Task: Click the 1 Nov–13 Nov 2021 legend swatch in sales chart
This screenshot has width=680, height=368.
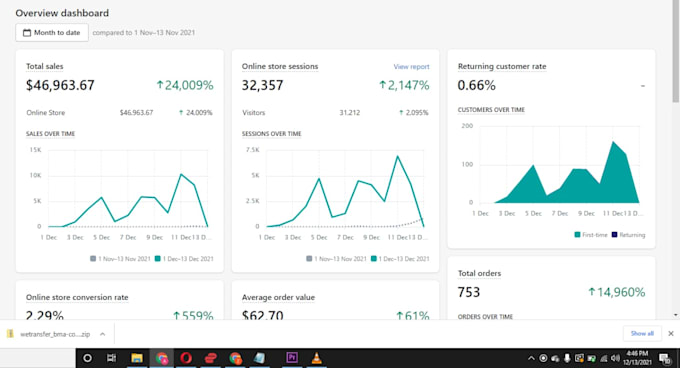Action: pyautogui.click(x=93, y=259)
